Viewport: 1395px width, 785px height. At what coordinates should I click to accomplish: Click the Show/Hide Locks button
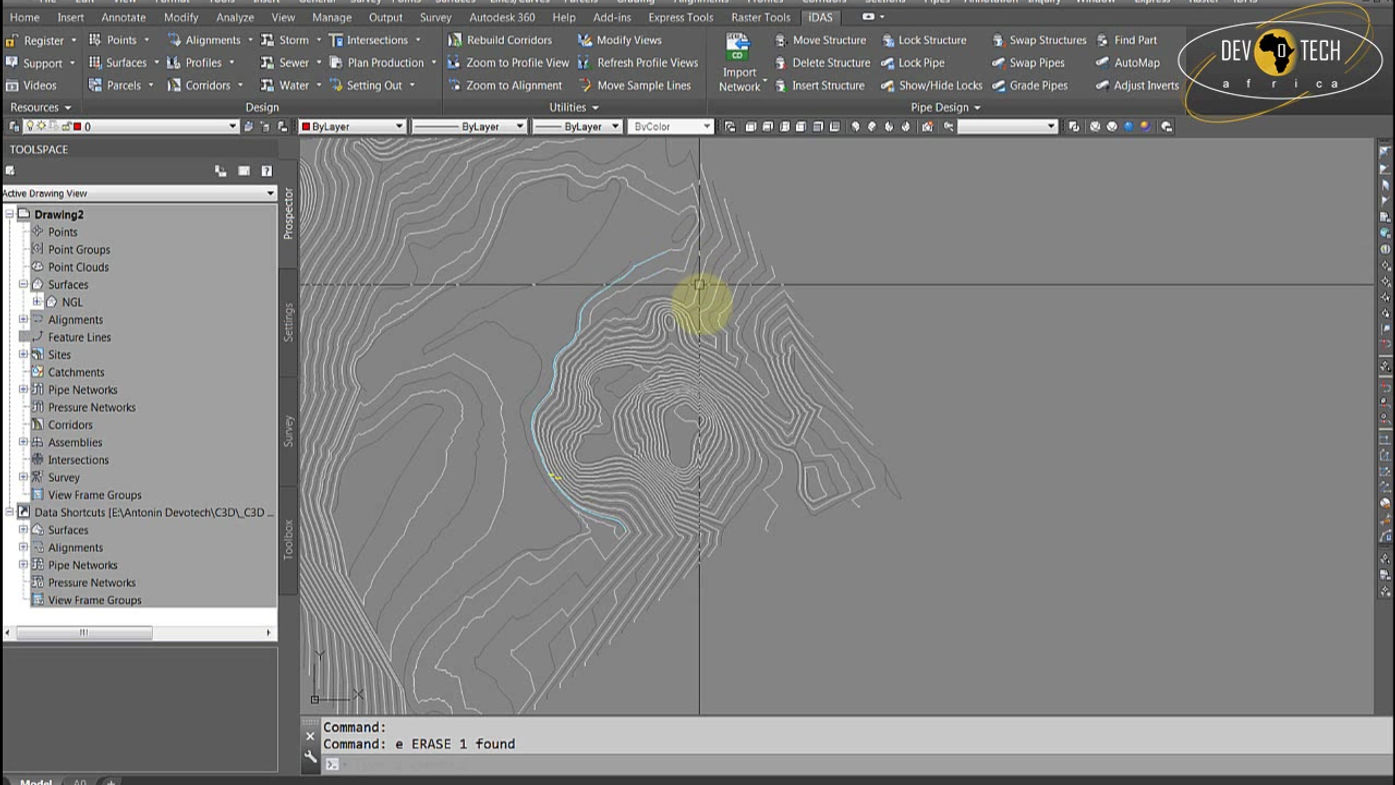click(931, 86)
